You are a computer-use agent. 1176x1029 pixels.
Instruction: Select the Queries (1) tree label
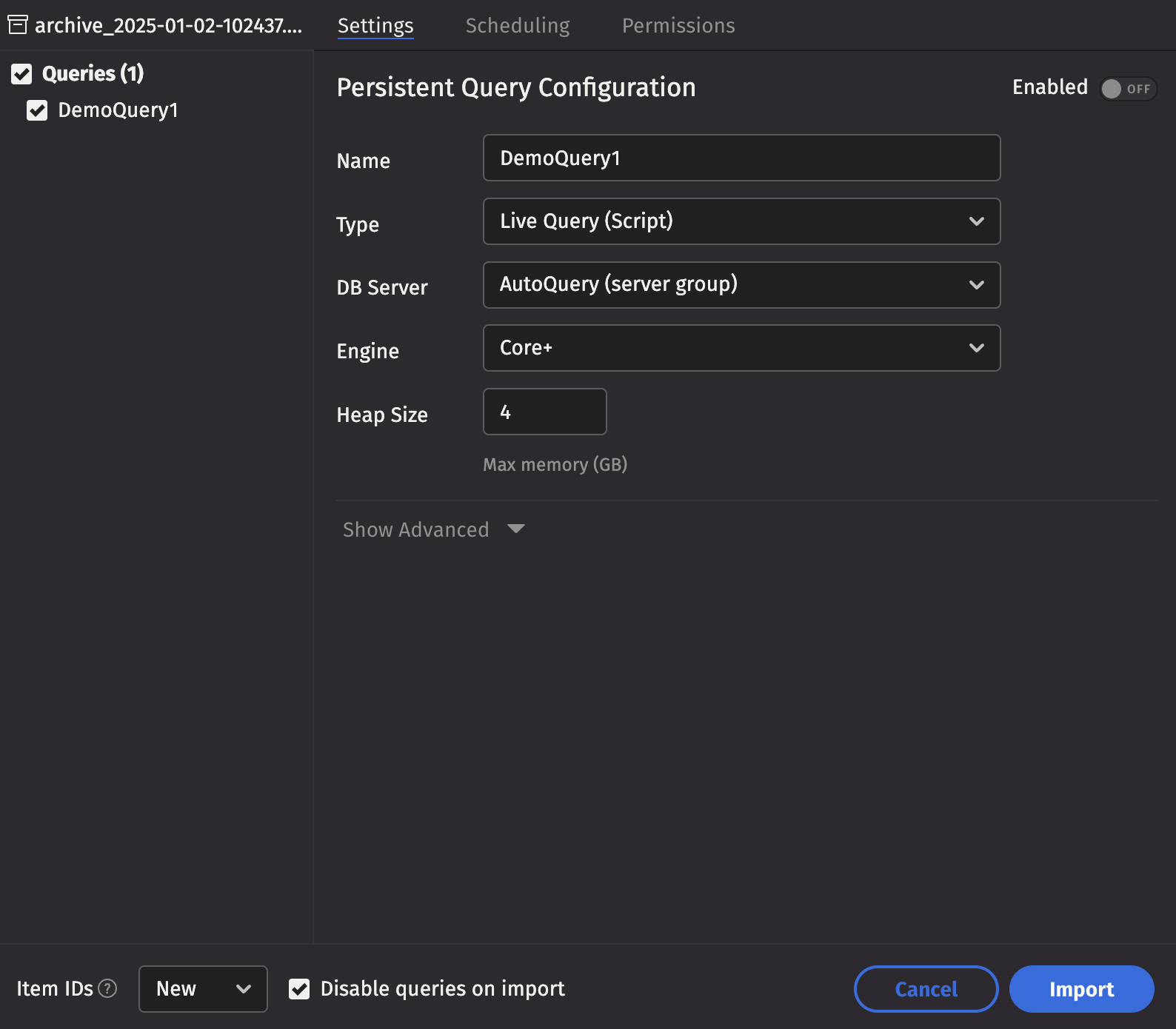93,73
